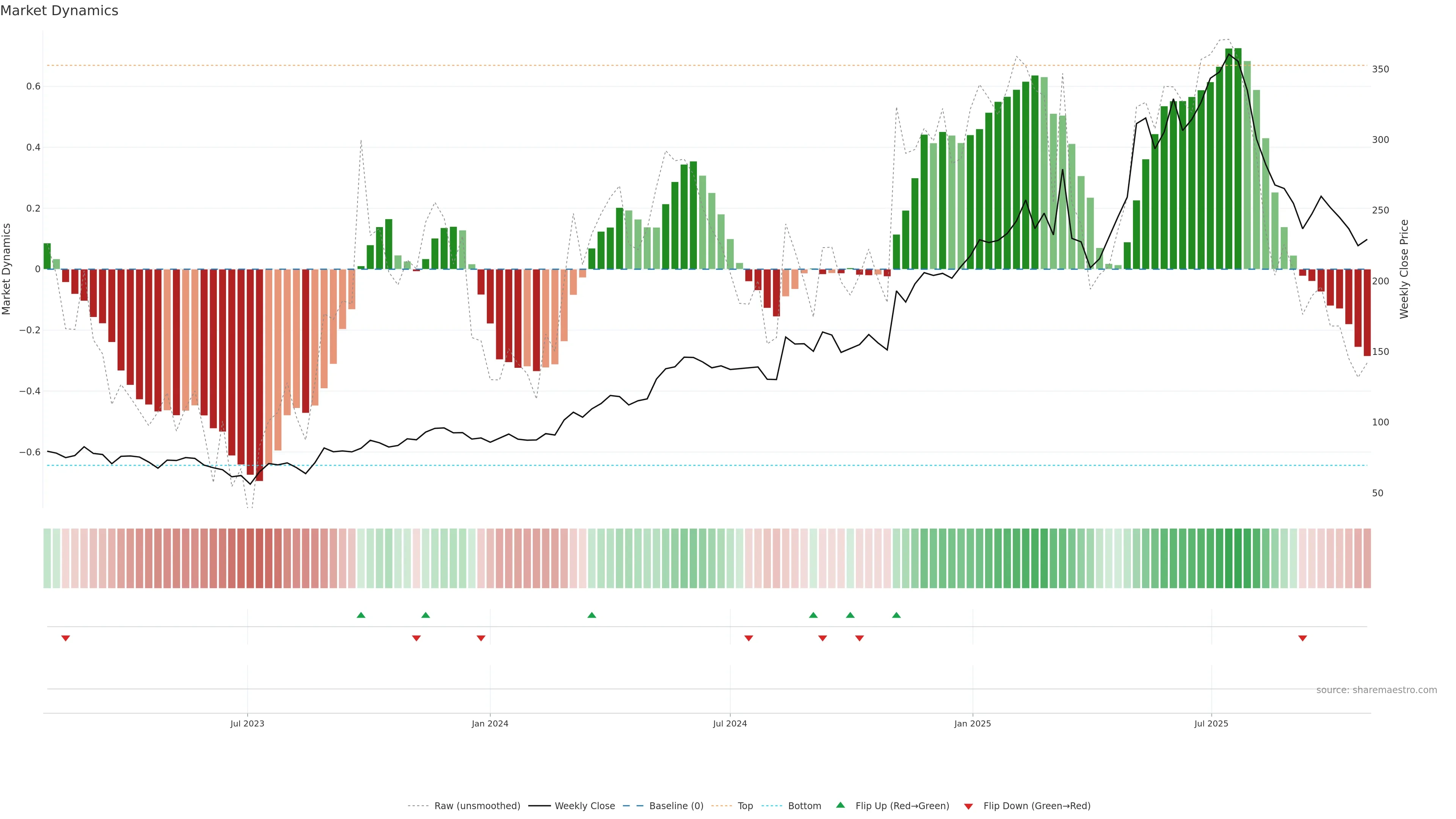Click the Jul 2023 axis label

pyautogui.click(x=247, y=723)
